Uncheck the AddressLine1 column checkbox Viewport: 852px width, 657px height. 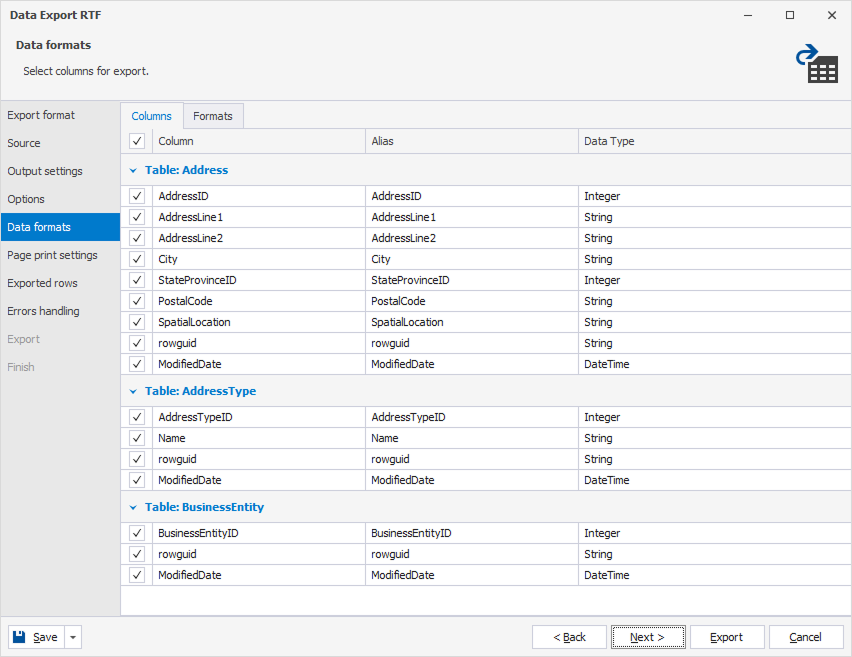pos(137,217)
